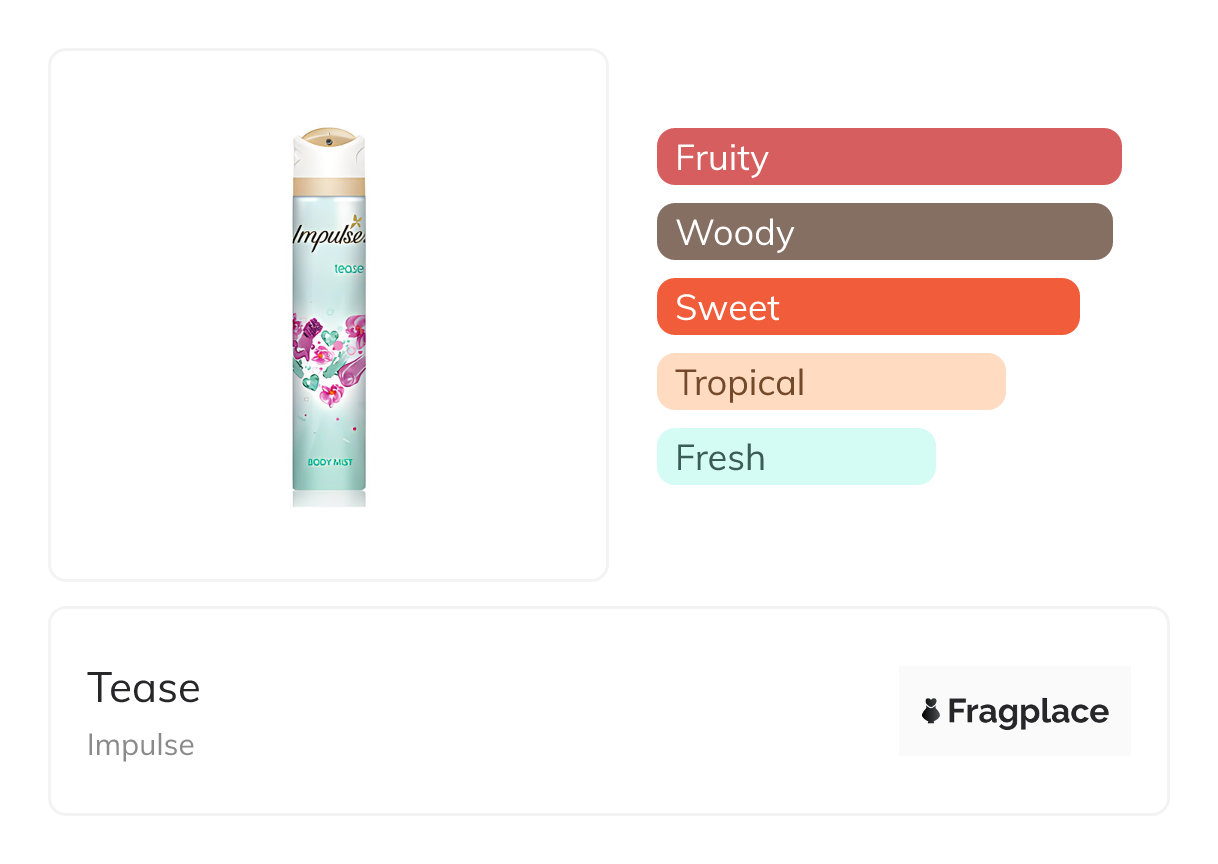1218x864 pixels.
Task: Select the Fresh scent accord bar
Action: tap(795, 457)
